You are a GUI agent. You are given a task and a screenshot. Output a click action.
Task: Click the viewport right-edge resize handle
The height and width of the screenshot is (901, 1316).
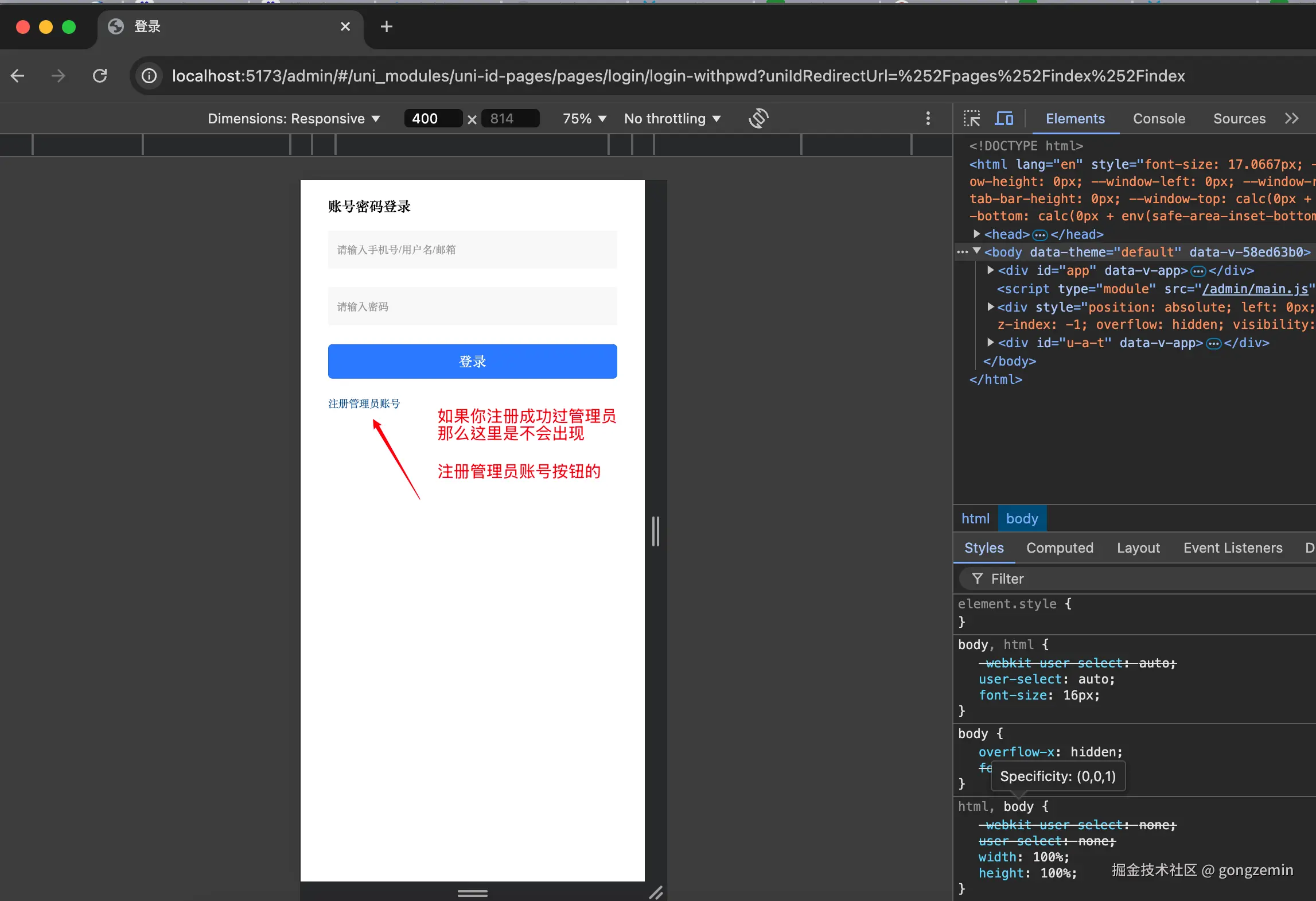point(655,531)
